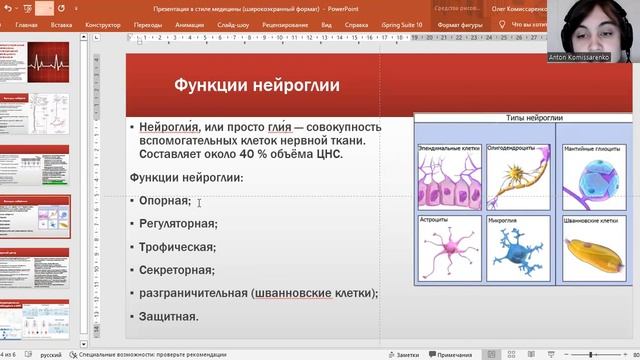Open the Анимация ribbon tab
The width and height of the screenshot is (640, 360).
coord(189,25)
